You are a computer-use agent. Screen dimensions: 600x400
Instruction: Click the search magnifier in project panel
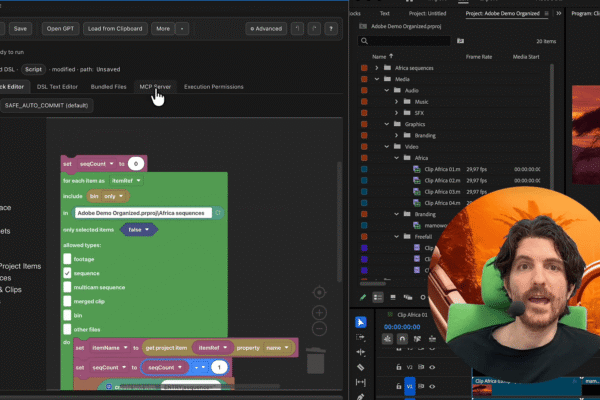(x=364, y=41)
